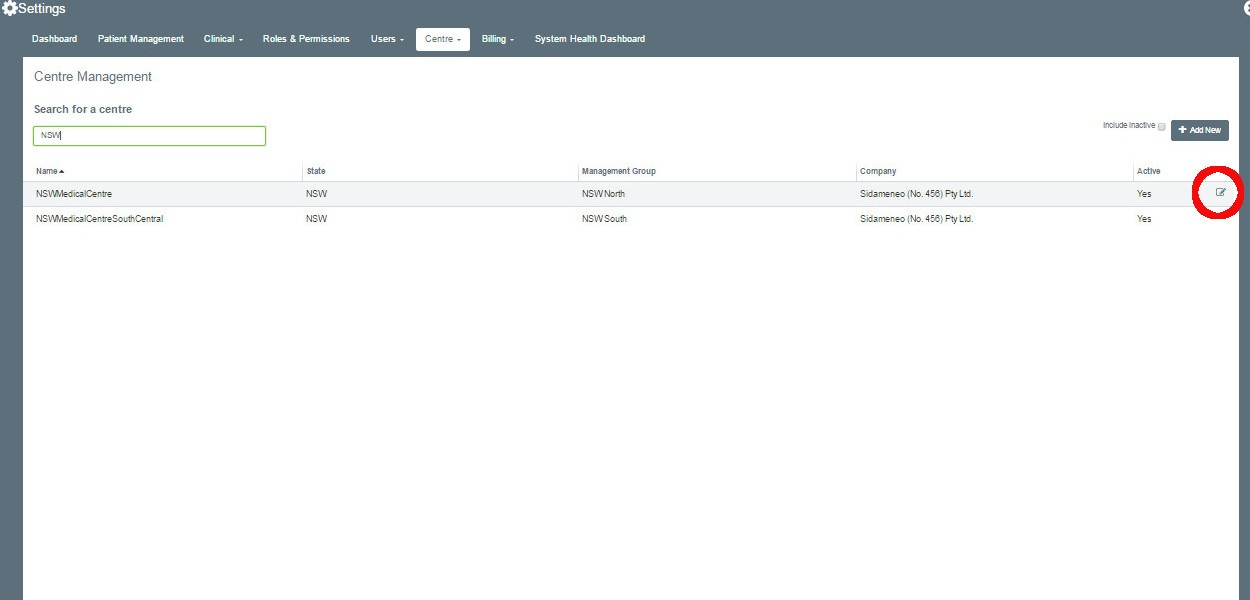Screen dimensions: 1250x600
Task: Sort by the State column header
Action: (316, 171)
